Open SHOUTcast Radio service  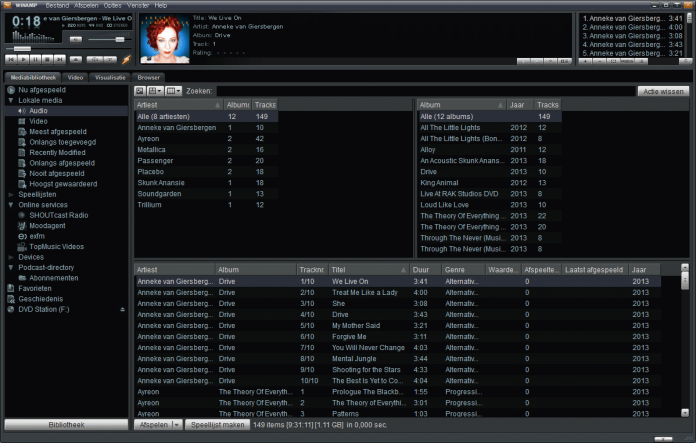[59, 215]
